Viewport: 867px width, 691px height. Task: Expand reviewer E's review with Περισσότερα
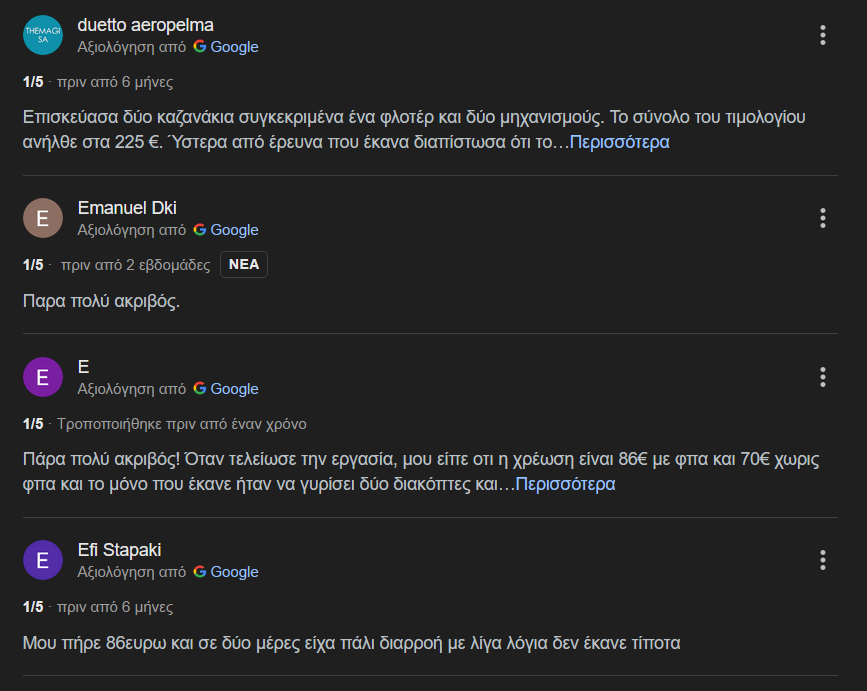tap(565, 484)
